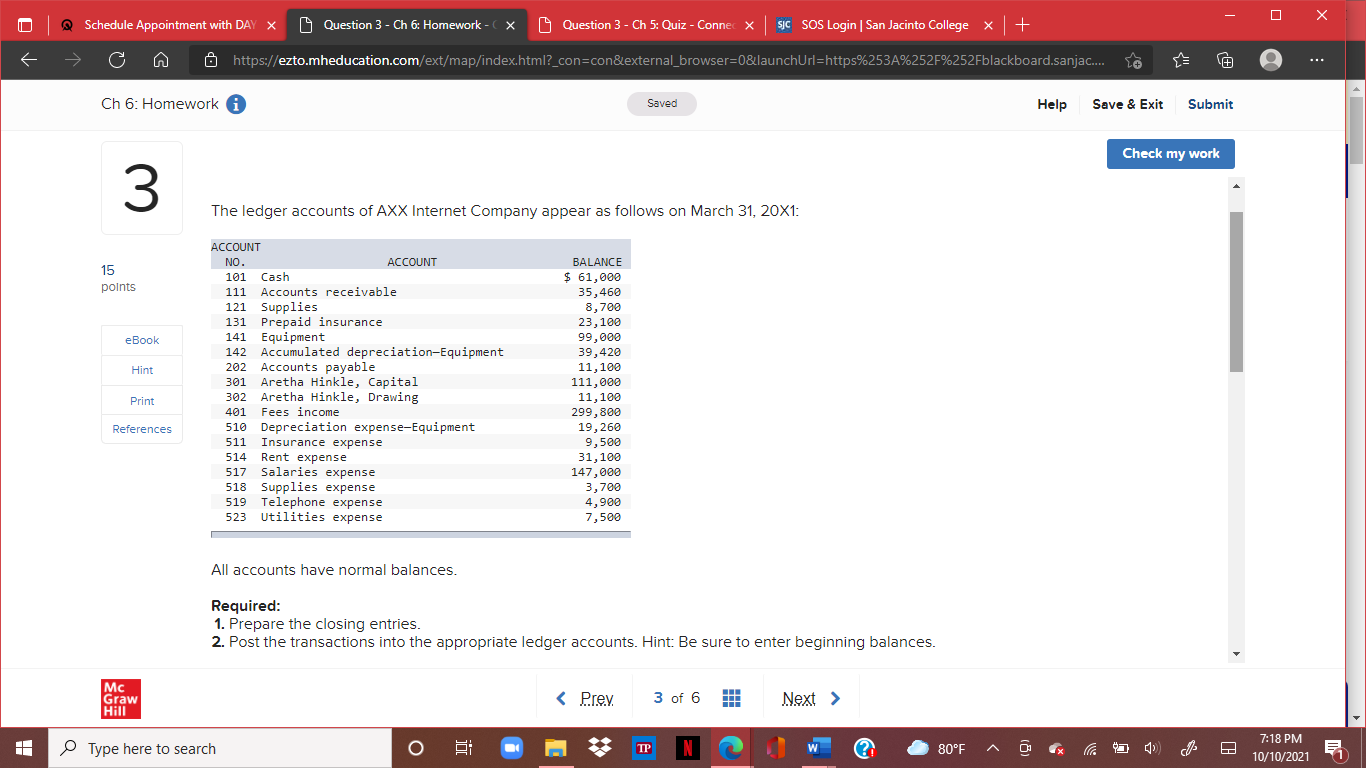Open Windows Start menu
The height and width of the screenshot is (768, 1366).
pyautogui.click(x=24, y=748)
